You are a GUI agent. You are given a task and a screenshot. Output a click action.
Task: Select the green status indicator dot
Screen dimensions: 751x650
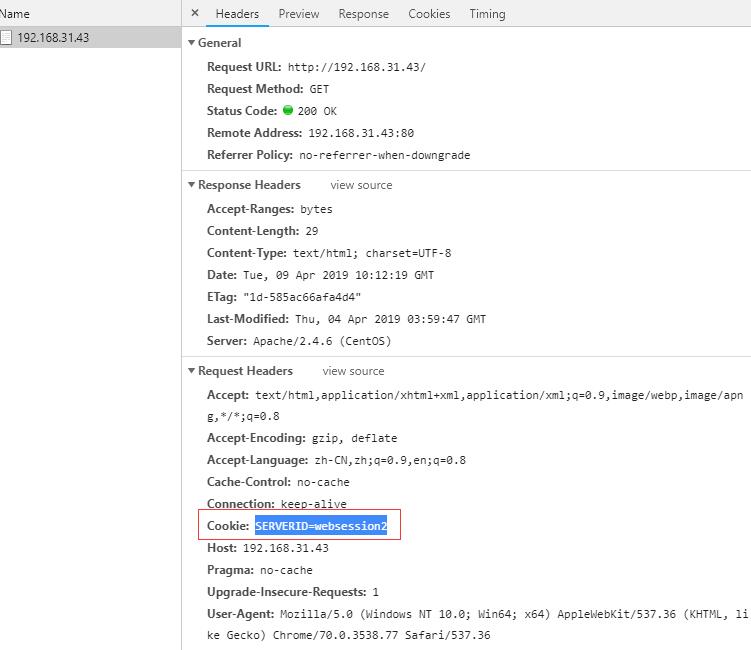point(288,110)
